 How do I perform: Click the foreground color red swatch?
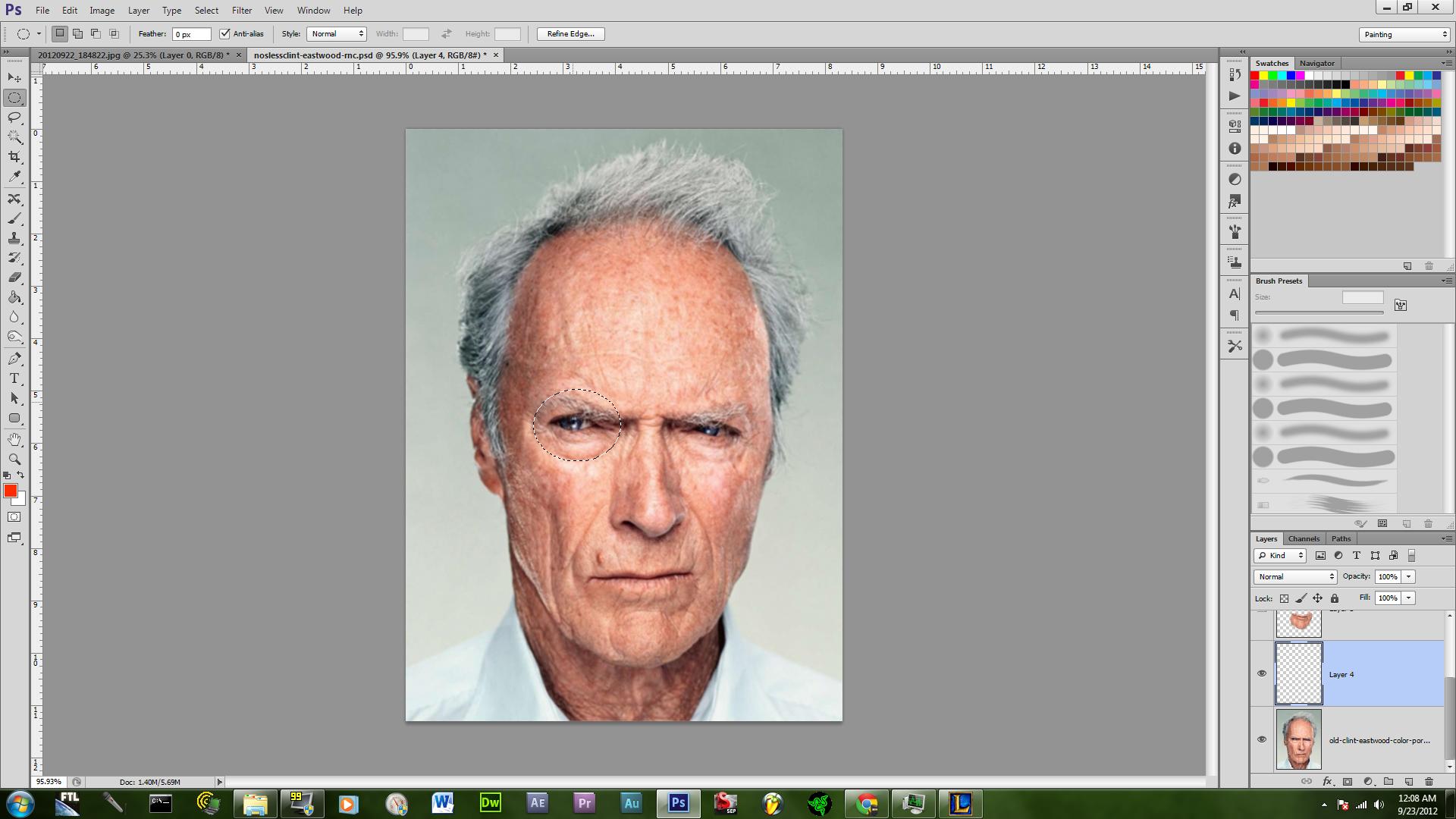(x=10, y=491)
